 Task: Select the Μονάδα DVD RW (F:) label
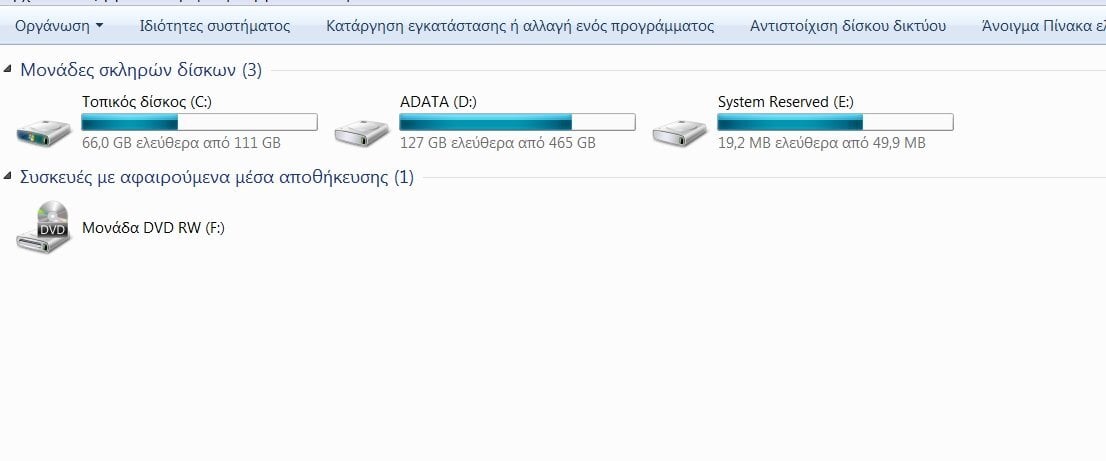[x=153, y=227]
